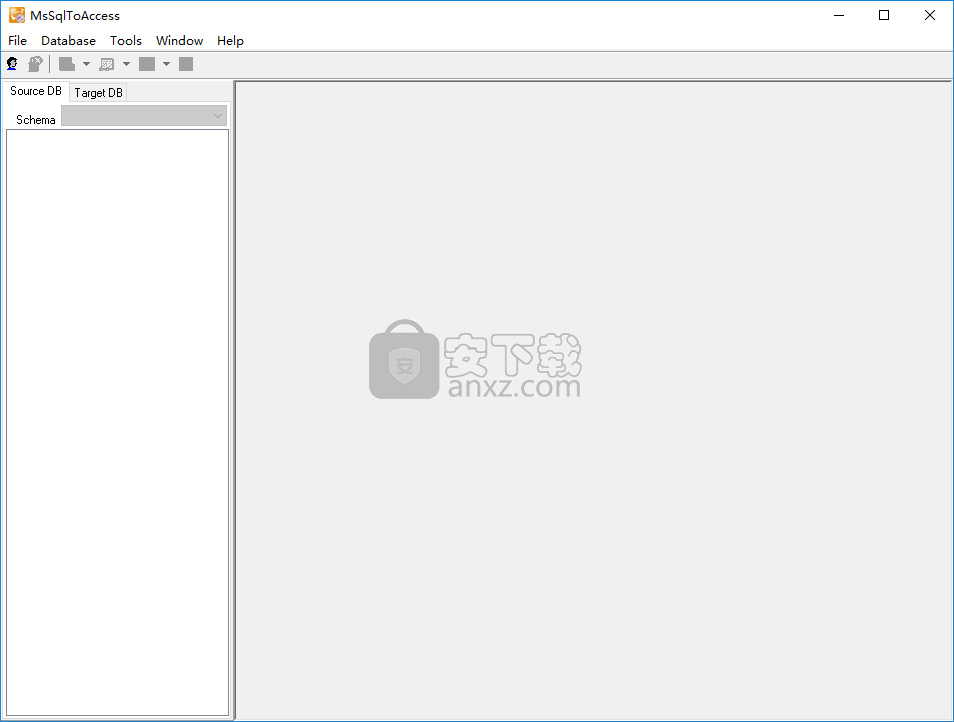Open the Window menu
The height and width of the screenshot is (722, 954).
click(179, 41)
